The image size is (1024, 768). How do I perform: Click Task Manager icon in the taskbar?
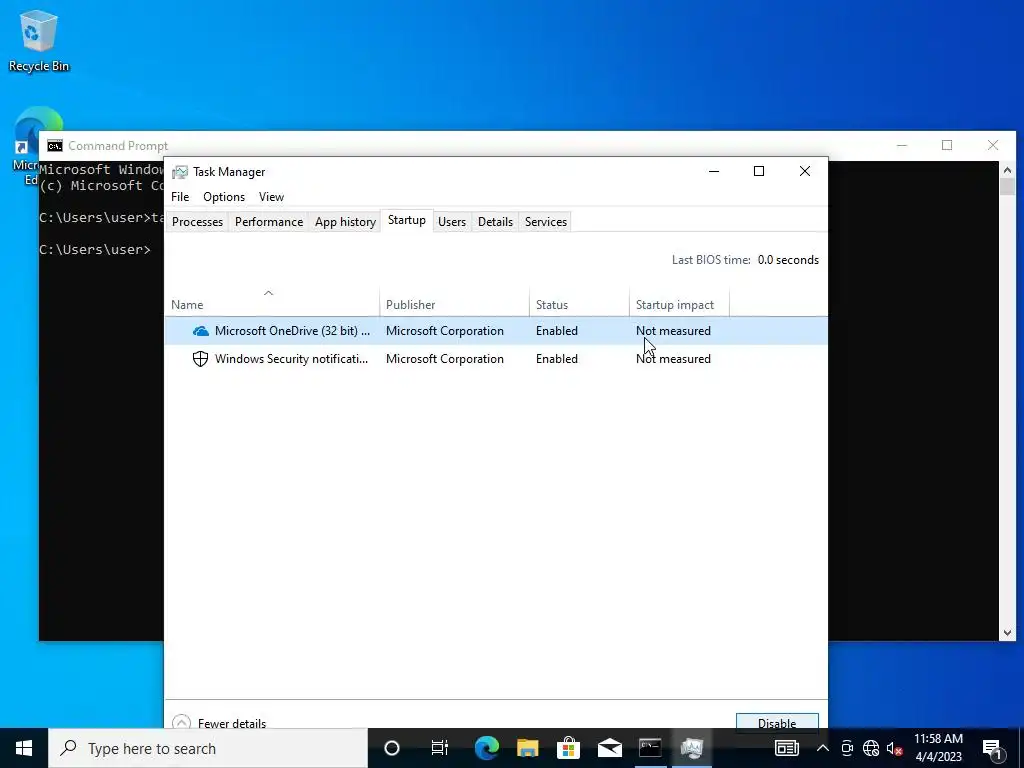692,748
